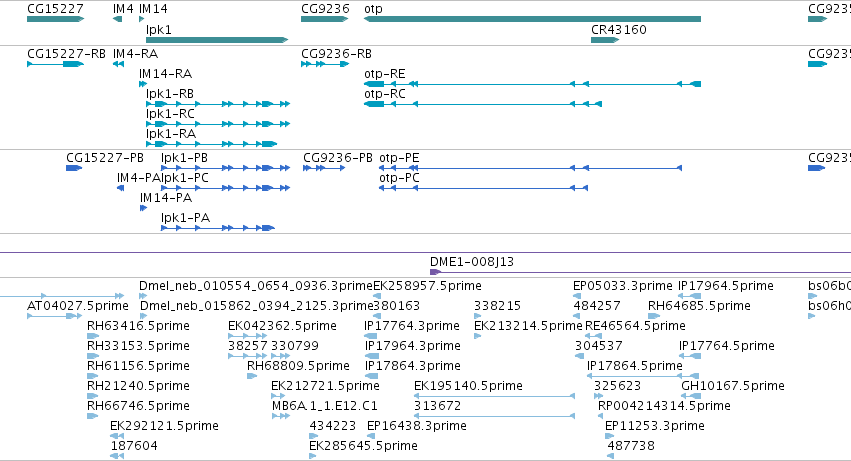Select the EK285645.5prime EST label
This screenshot has height=461, width=851.
click(364, 446)
